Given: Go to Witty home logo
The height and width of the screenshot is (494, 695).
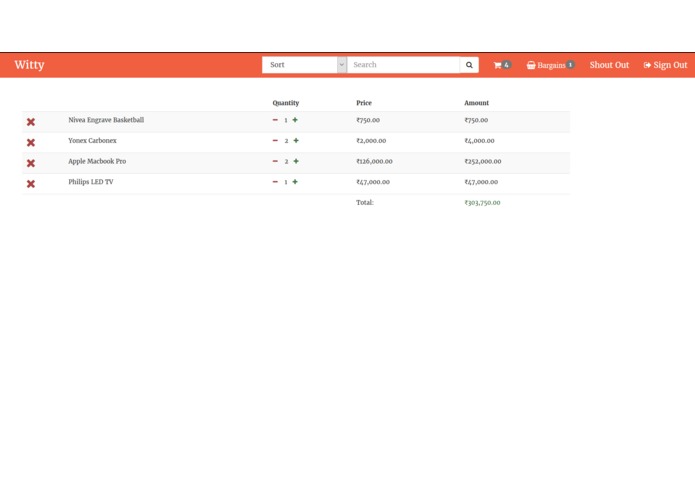Looking at the screenshot, I should (29, 65).
